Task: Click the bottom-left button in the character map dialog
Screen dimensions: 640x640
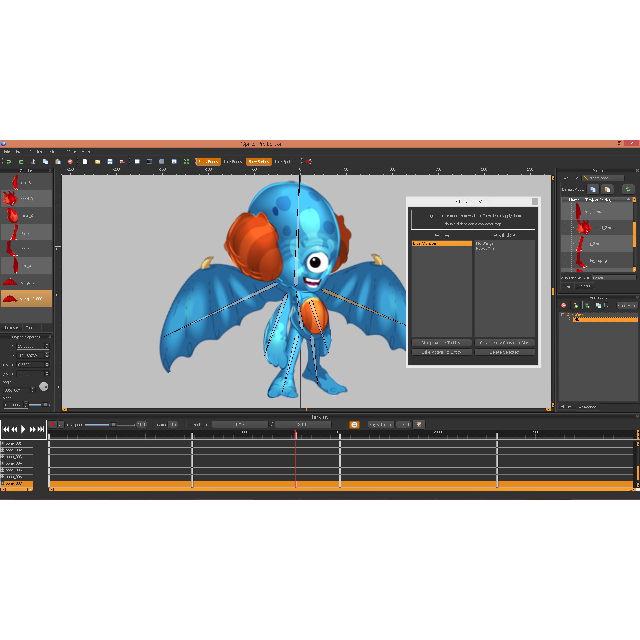Action: pos(441,352)
